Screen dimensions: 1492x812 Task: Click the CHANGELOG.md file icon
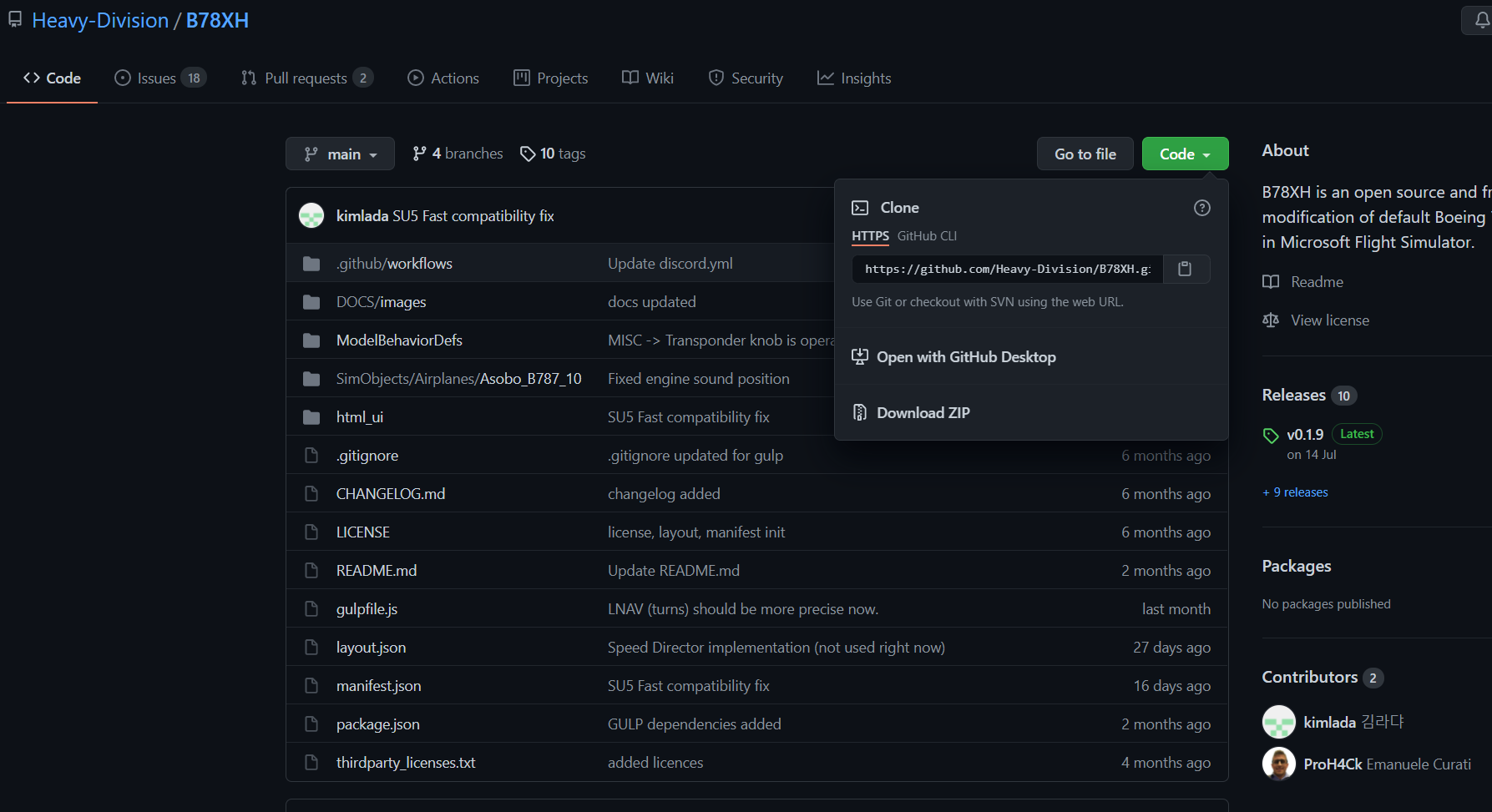coord(311,494)
